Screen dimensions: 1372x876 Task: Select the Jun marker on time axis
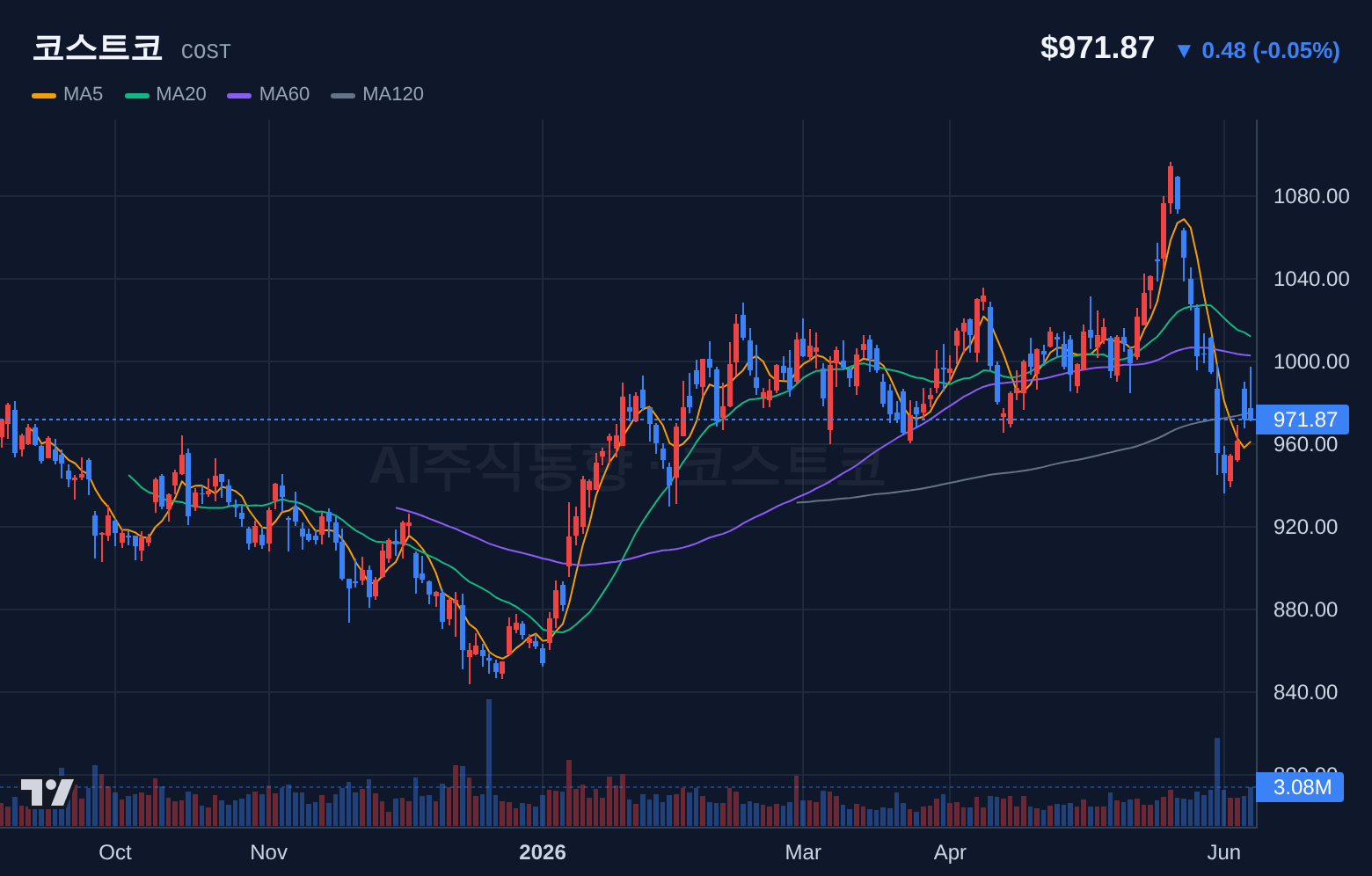(1224, 852)
